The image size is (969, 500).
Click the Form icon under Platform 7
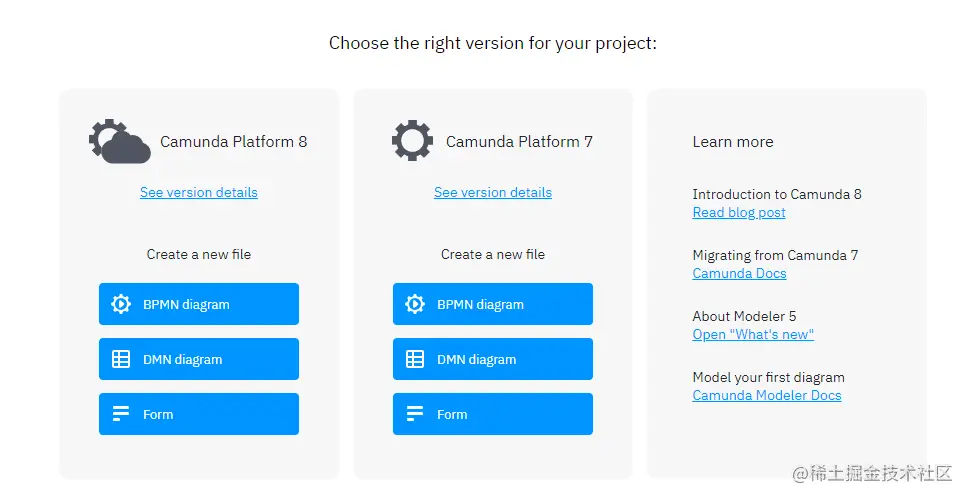coord(415,413)
